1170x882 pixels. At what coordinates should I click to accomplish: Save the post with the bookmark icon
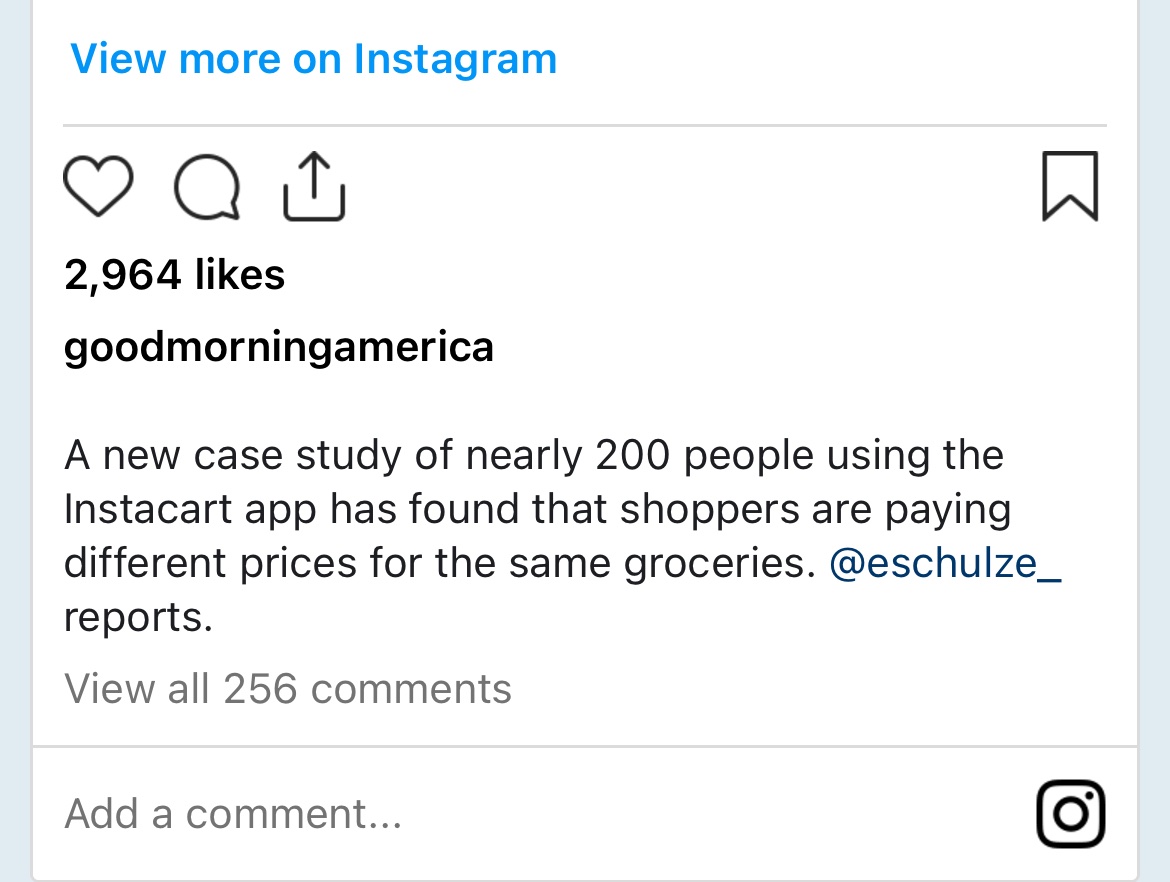pos(1070,186)
